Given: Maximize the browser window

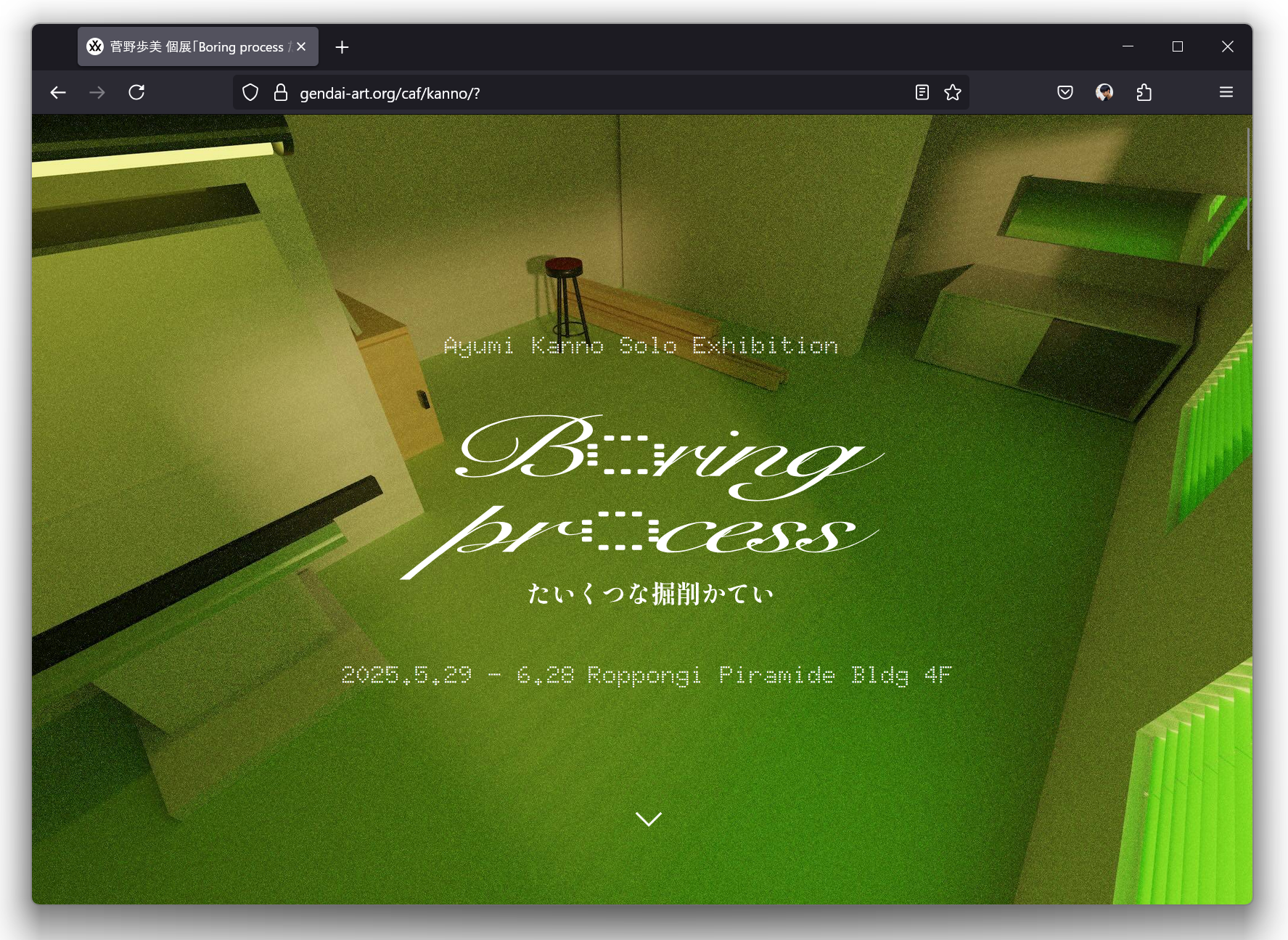Looking at the screenshot, I should [x=1178, y=46].
